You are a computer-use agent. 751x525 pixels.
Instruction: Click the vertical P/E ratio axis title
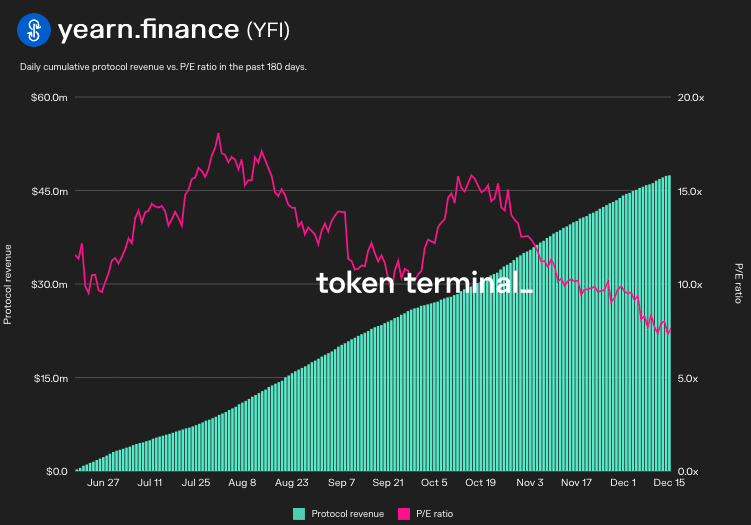click(739, 284)
